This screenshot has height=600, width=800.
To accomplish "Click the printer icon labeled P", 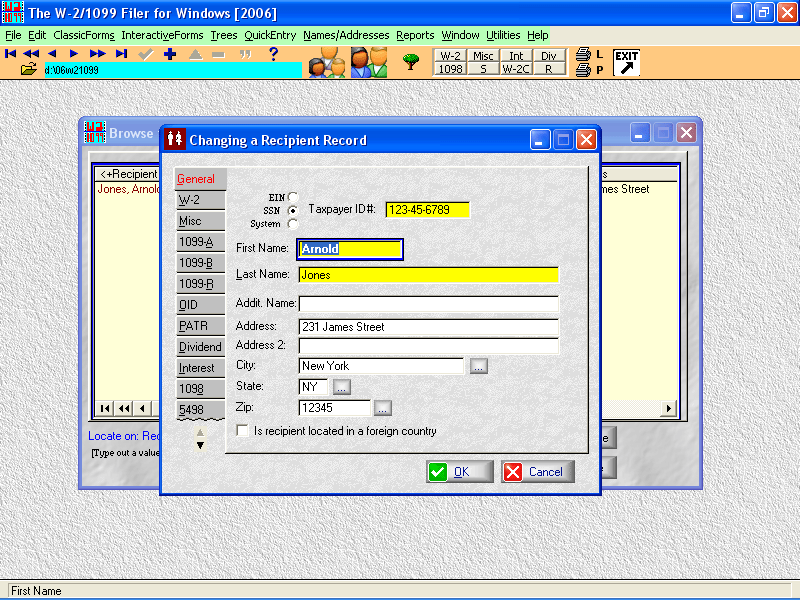I will (x=583, y=70).
